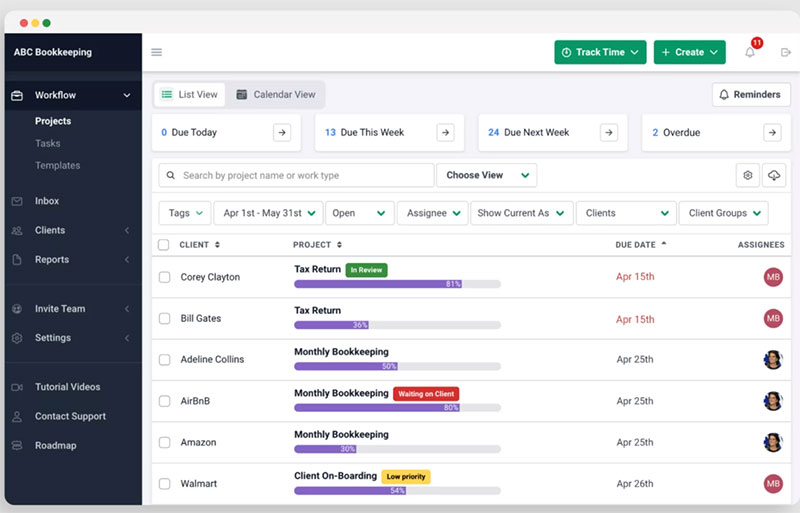The image size is (800, 513).
Task: Open Inbox from the sidebar
Action: coord(47,201)
